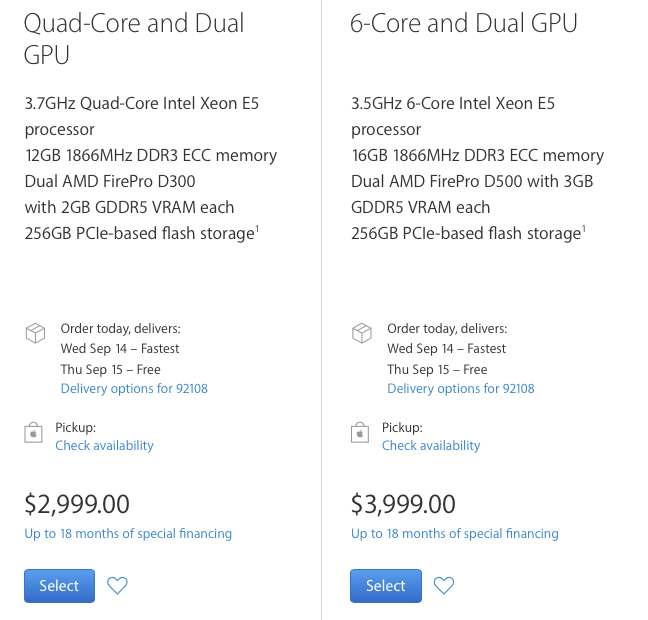Click the footnote 1 on Quad-Core flash storage
The width and height of the screenshot is (648, 620).
click(257, 229)
